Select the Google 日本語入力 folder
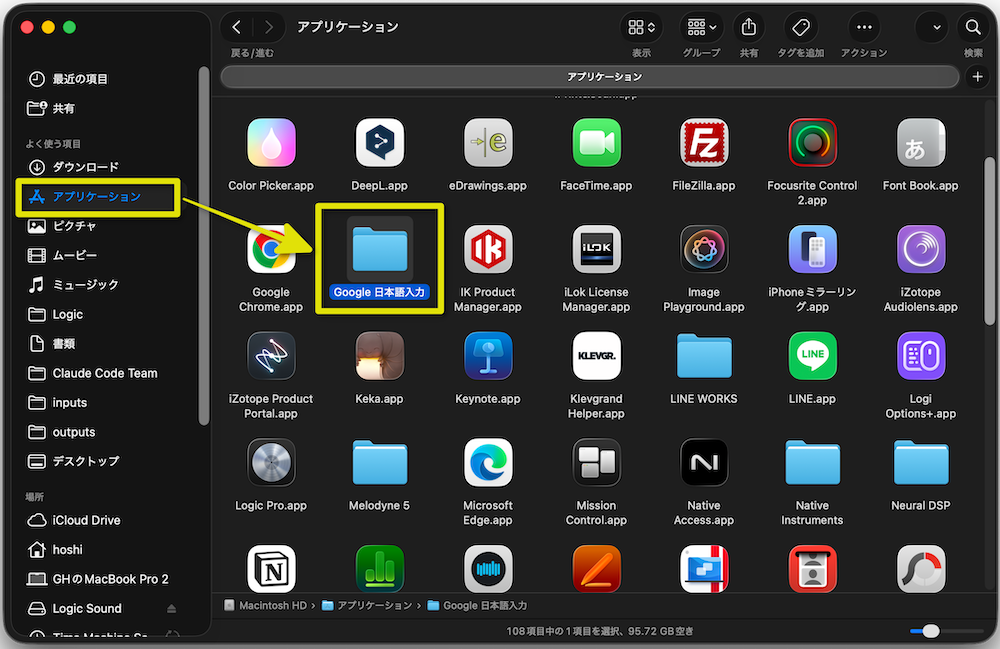The image size is (1000, 649). tap(379, 249)
